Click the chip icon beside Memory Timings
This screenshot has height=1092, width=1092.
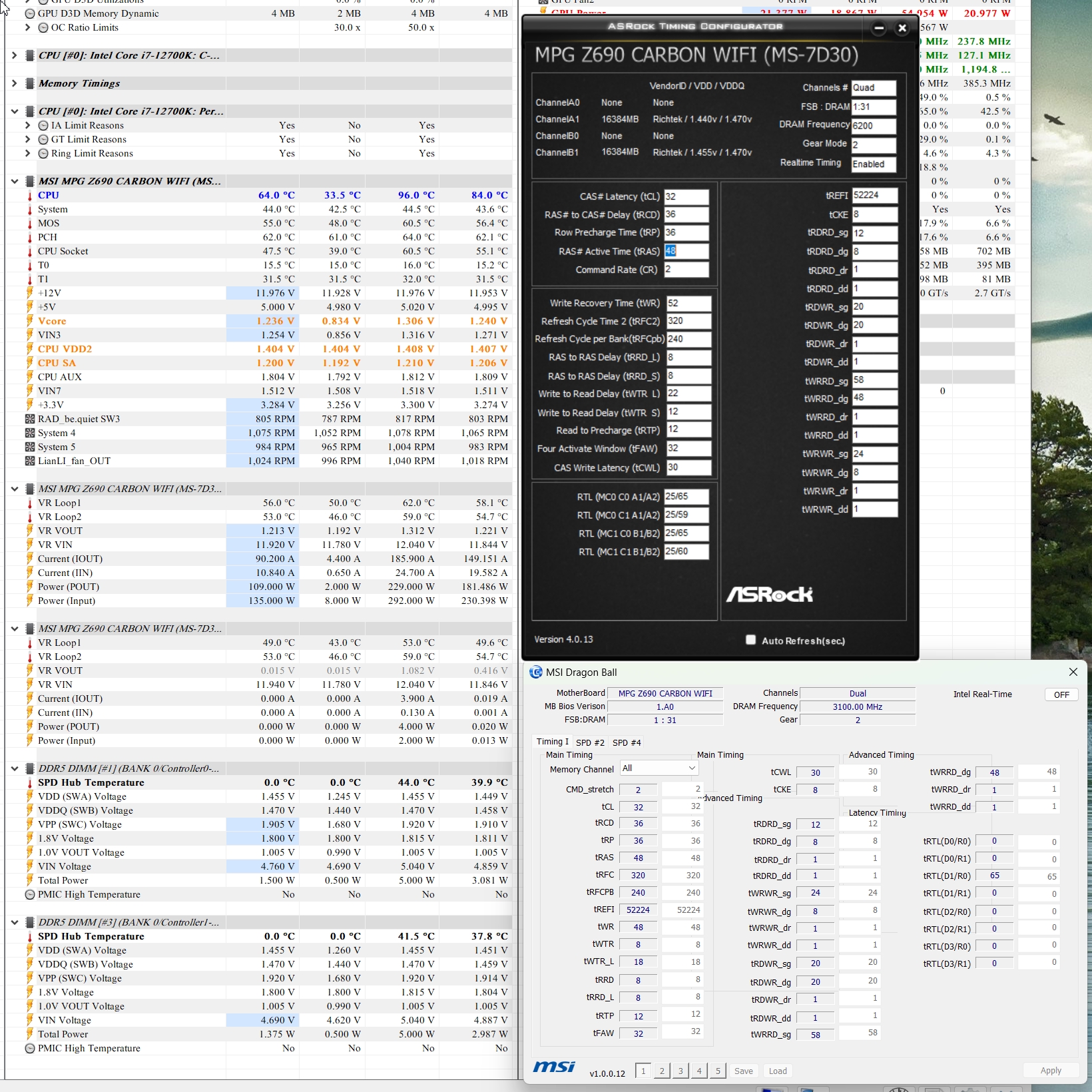tap(29, 83)
